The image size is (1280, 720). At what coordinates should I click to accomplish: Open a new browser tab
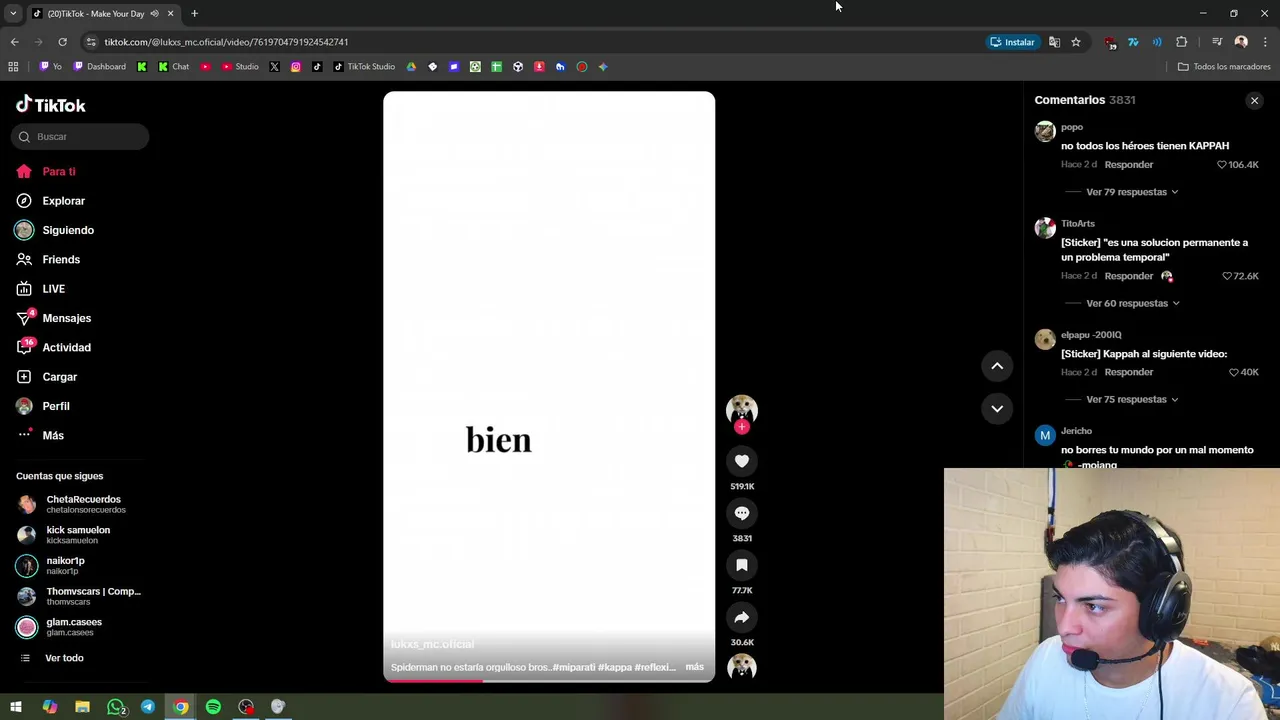[x=194, y=14]
